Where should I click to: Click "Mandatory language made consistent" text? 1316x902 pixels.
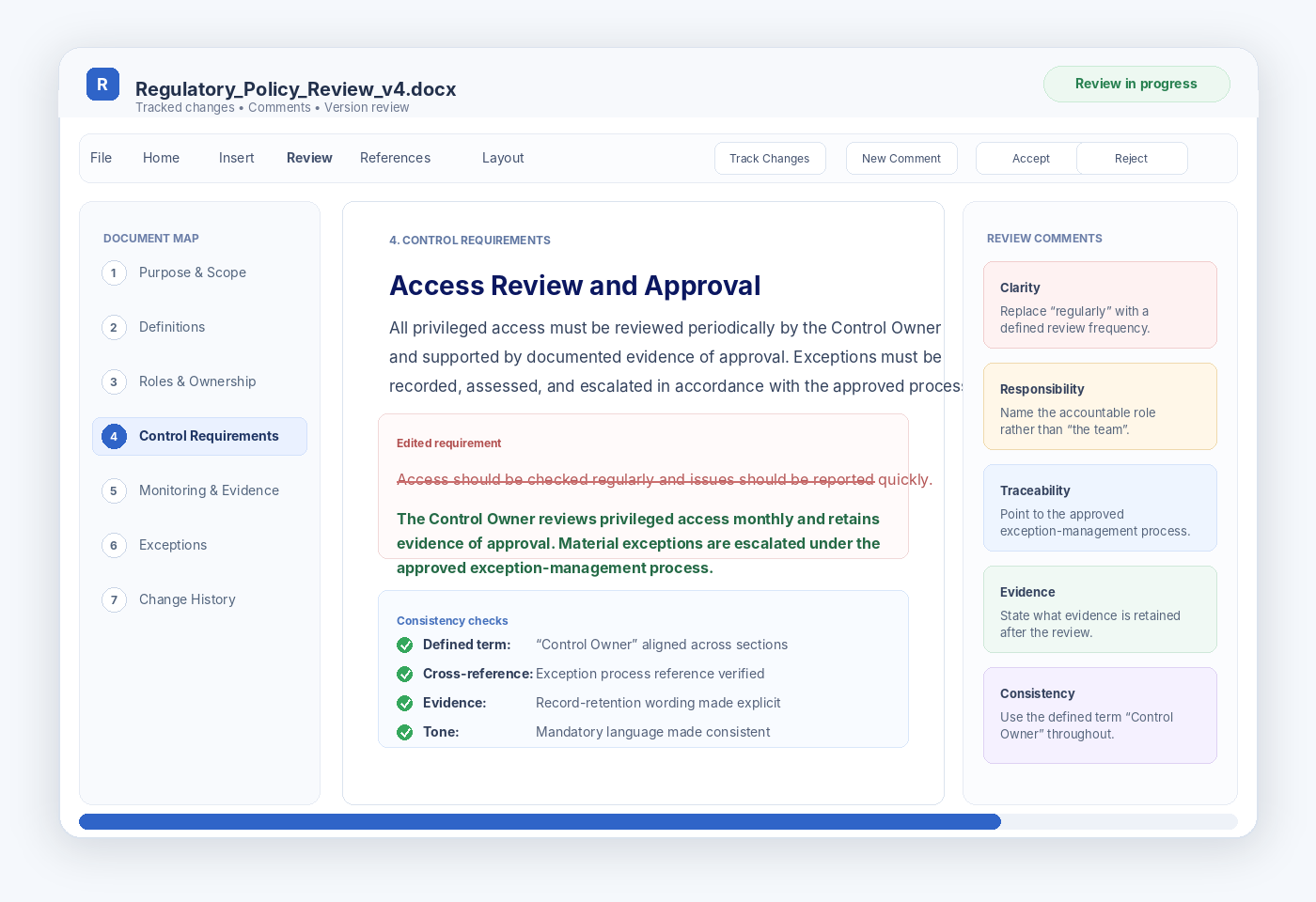[652, 732]
